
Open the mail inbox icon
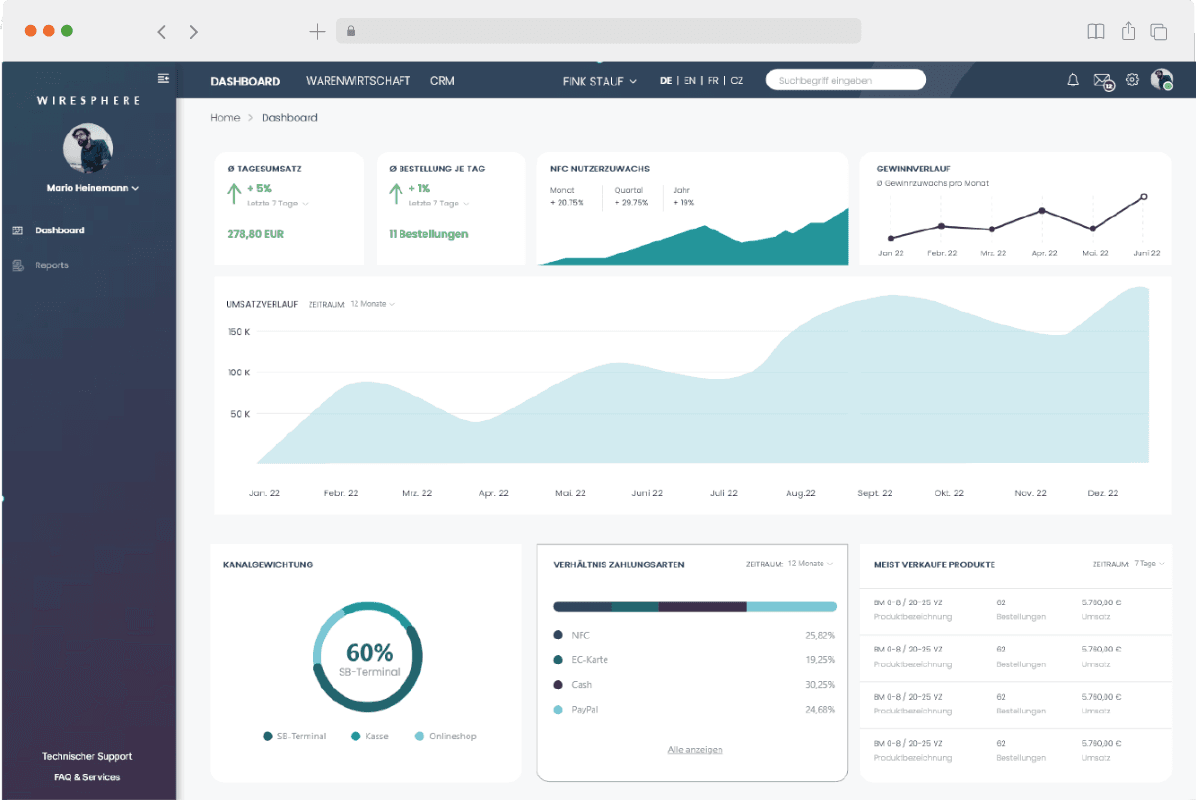click(1102, 81)
